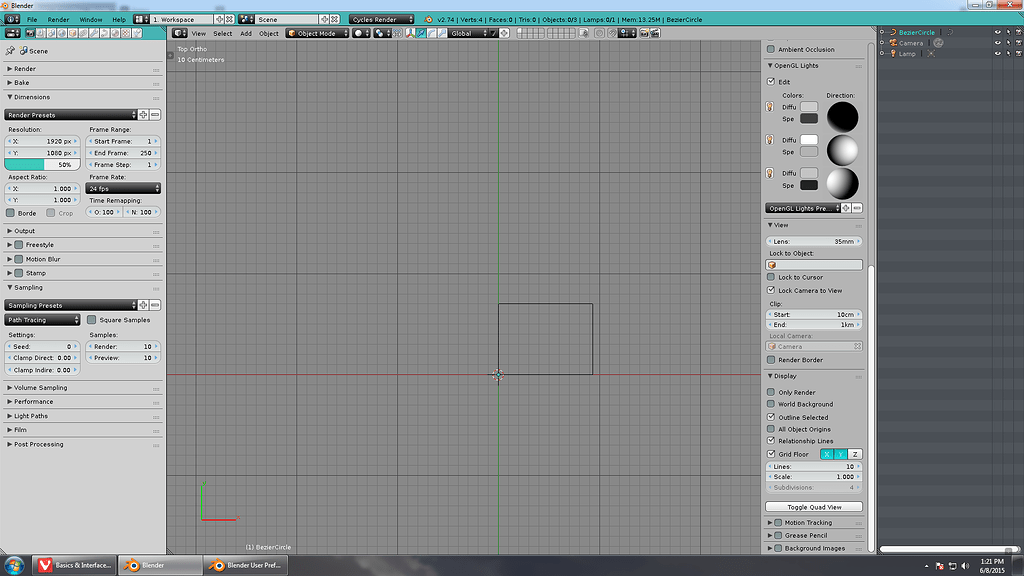Click the resolution percentage 50% slider
This screenshot has width=1024, height=576.
(x=42, y=165)
